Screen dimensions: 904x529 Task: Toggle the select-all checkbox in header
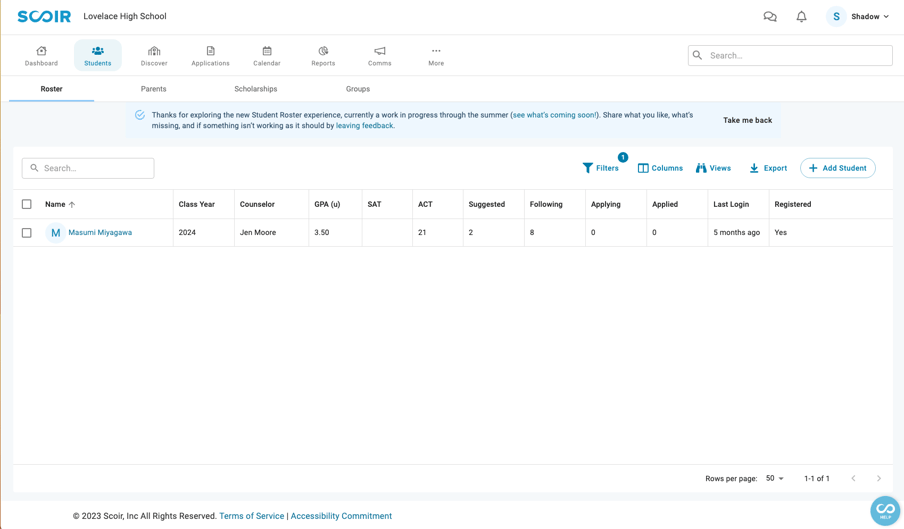point(27,204)
